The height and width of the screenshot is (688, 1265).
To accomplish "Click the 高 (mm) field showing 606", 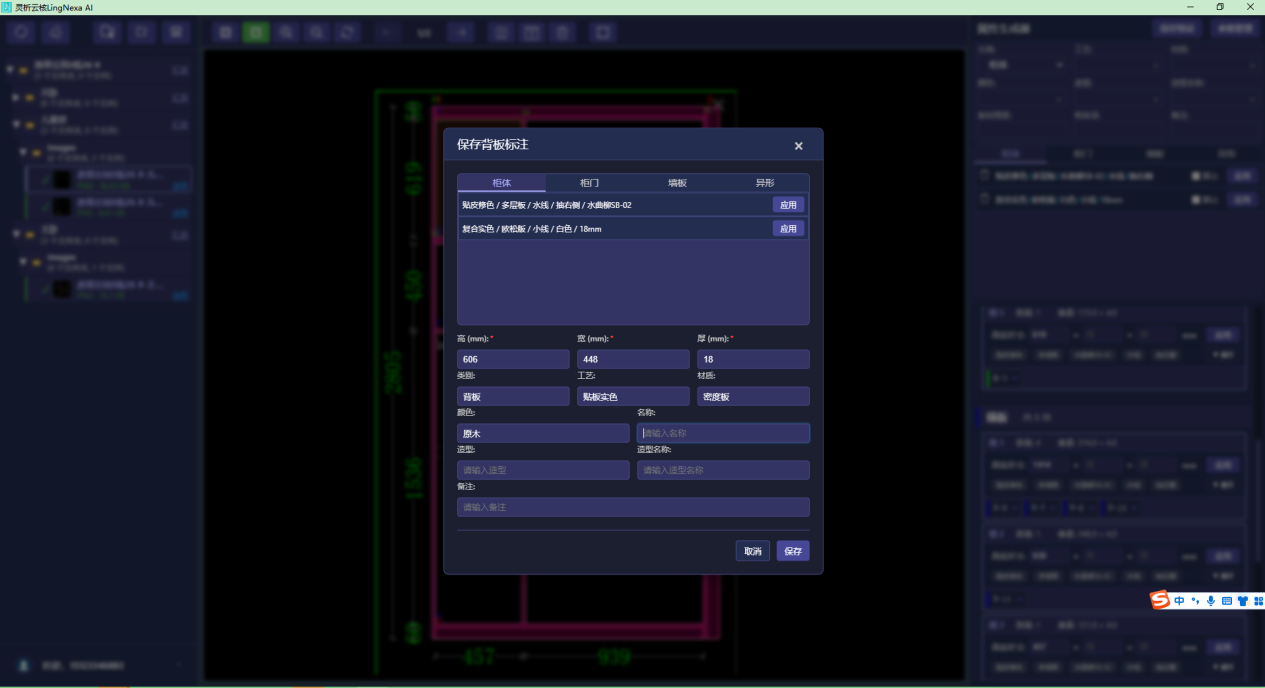I will [513, 359].
